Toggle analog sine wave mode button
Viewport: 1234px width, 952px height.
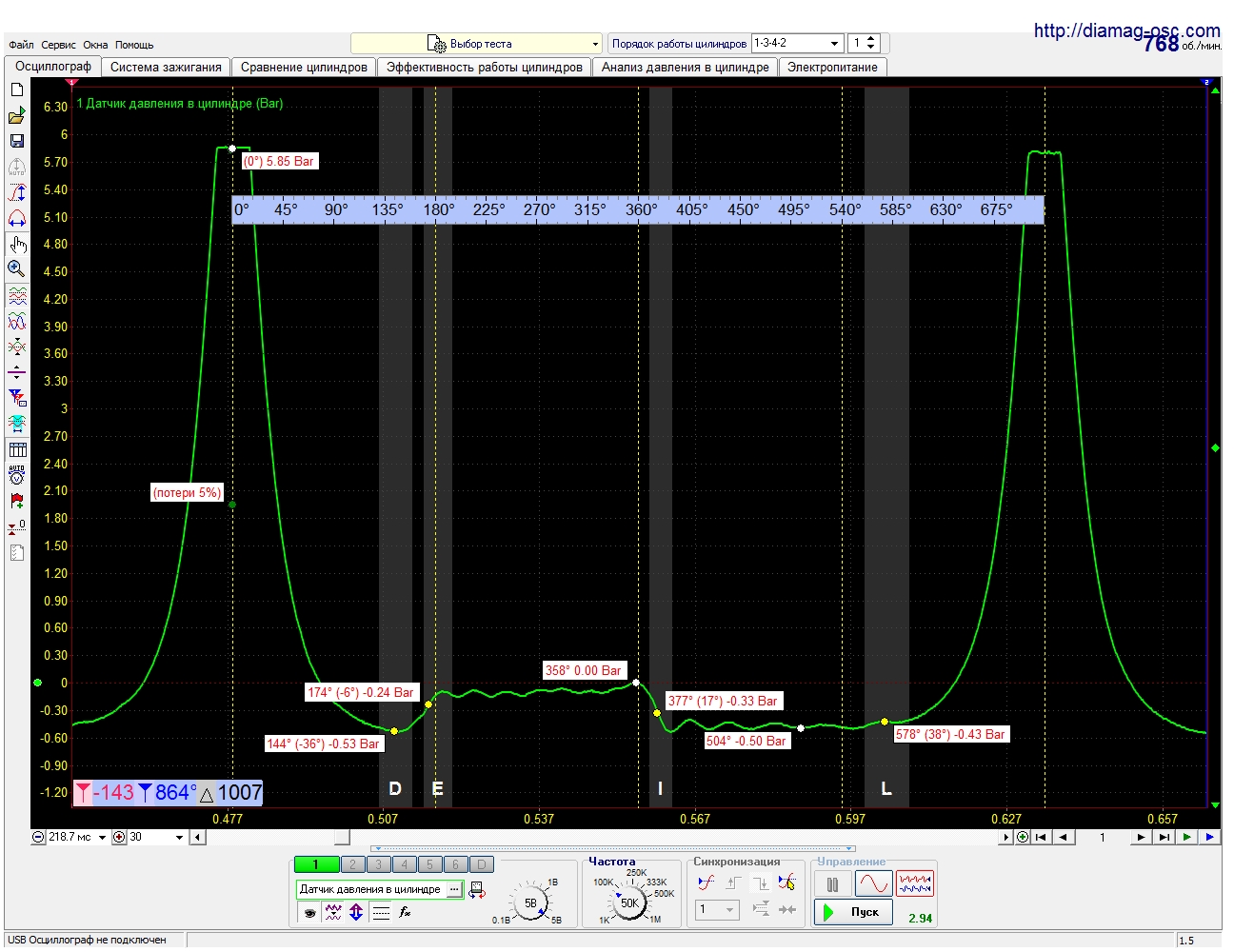(x=873, y=884)
